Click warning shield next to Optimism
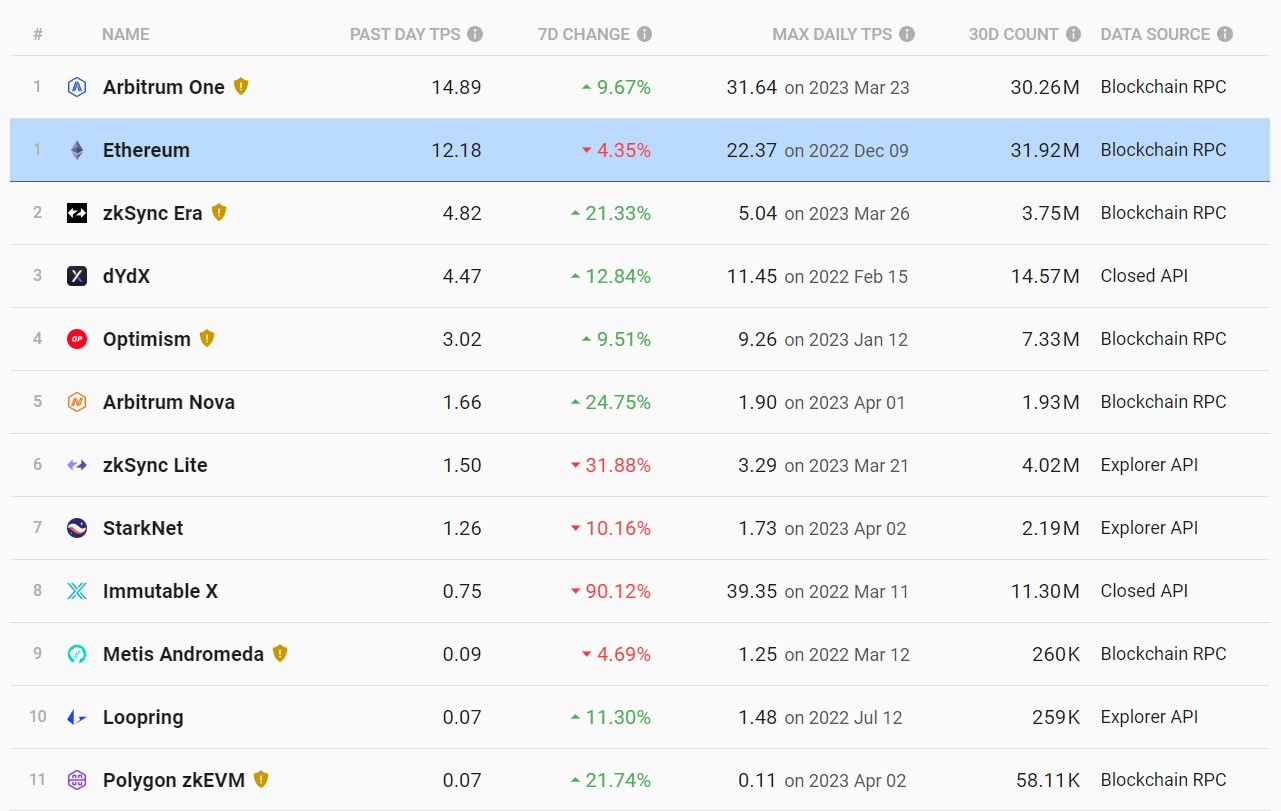This screenshot has height=811, width=1281. pos(207,338)
